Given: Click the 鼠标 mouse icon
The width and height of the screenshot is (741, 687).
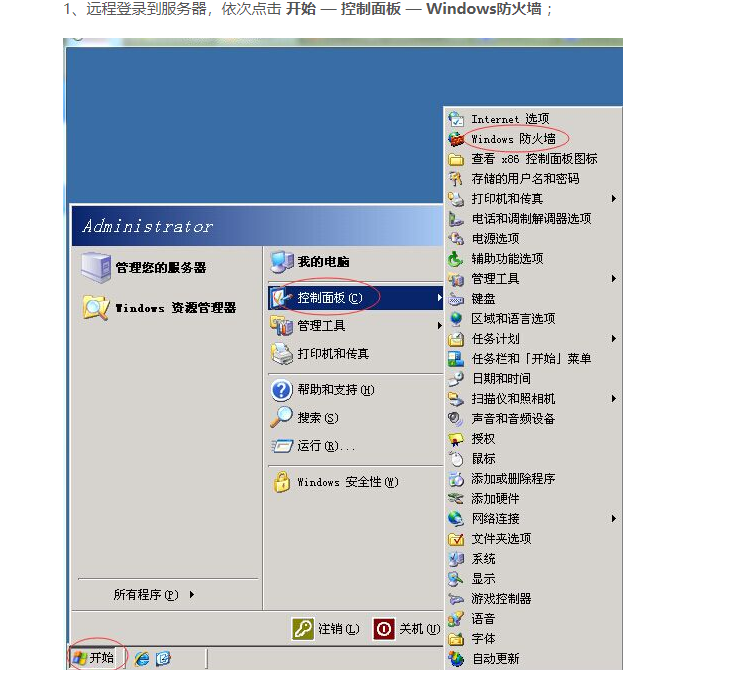Looking at the screenshot, I should click(x=456, y=459).
